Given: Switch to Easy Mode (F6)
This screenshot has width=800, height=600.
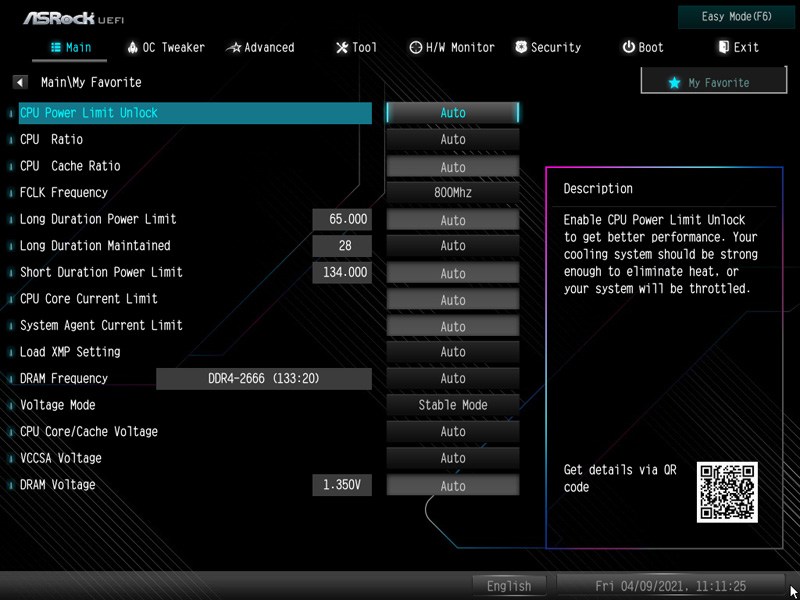Looking at the screenshot, I should 736,17.
